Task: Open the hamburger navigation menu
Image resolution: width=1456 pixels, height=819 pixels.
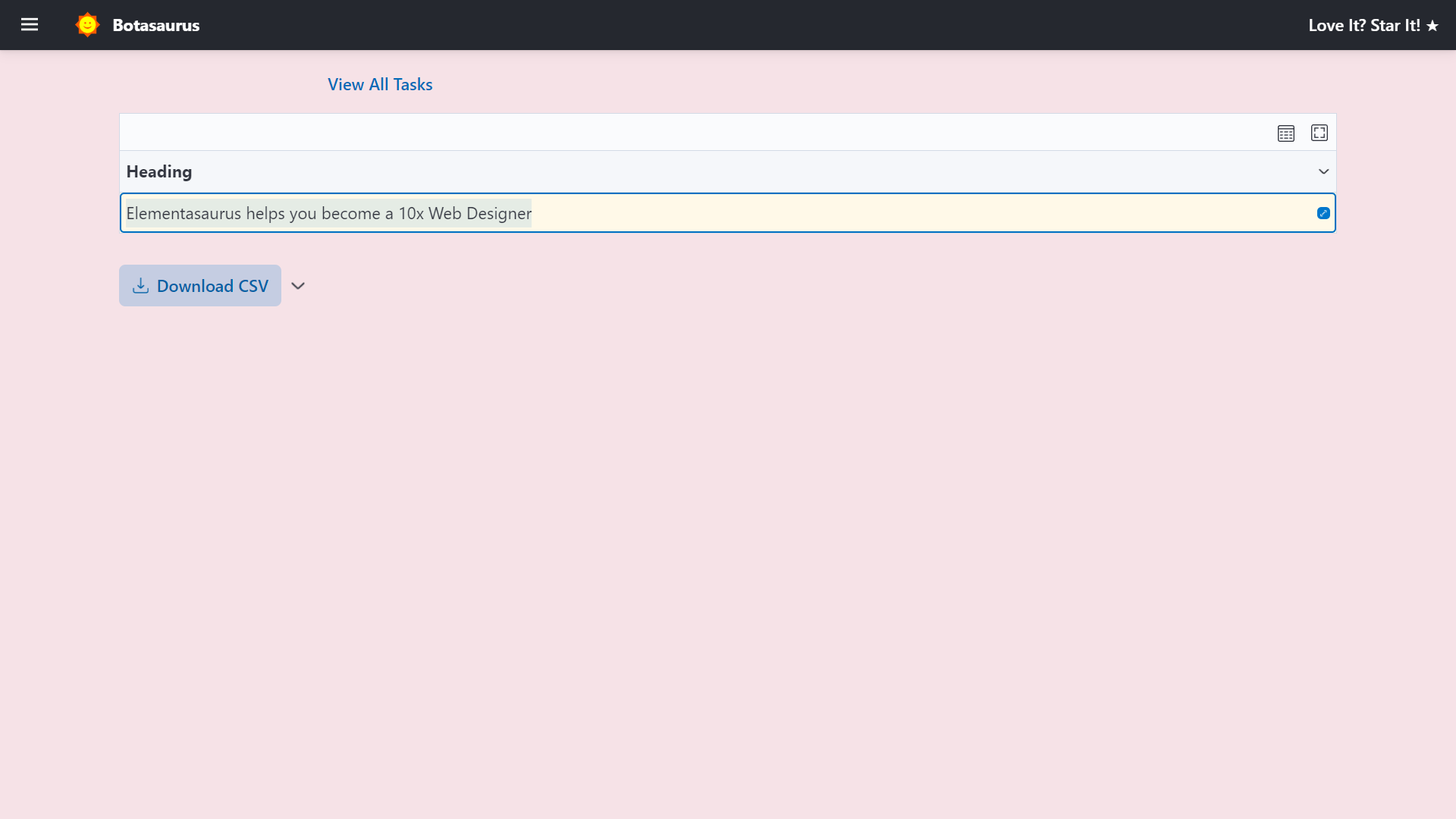Action: 30,24
